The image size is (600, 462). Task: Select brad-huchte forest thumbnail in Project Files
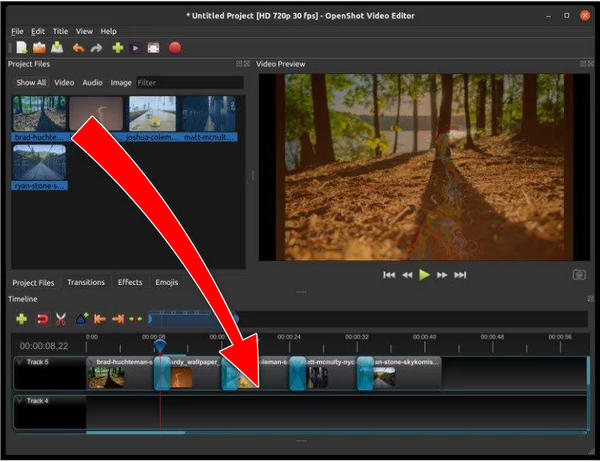click(39, 114)
